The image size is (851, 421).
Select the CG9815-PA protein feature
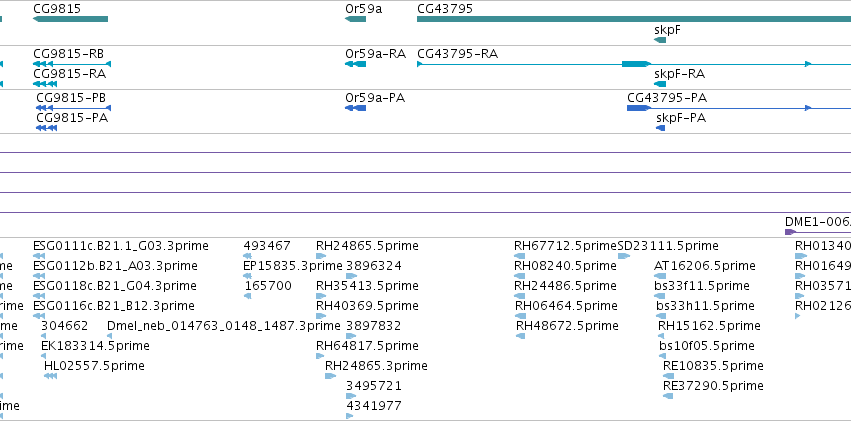pos(47,128)
